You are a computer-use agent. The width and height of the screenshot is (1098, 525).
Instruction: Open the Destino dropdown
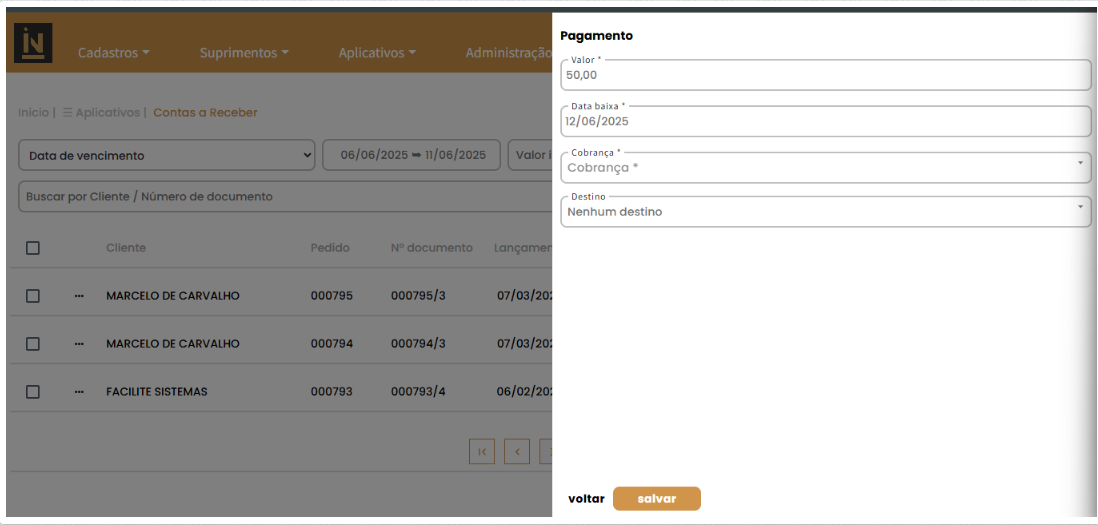pos(826,211)
